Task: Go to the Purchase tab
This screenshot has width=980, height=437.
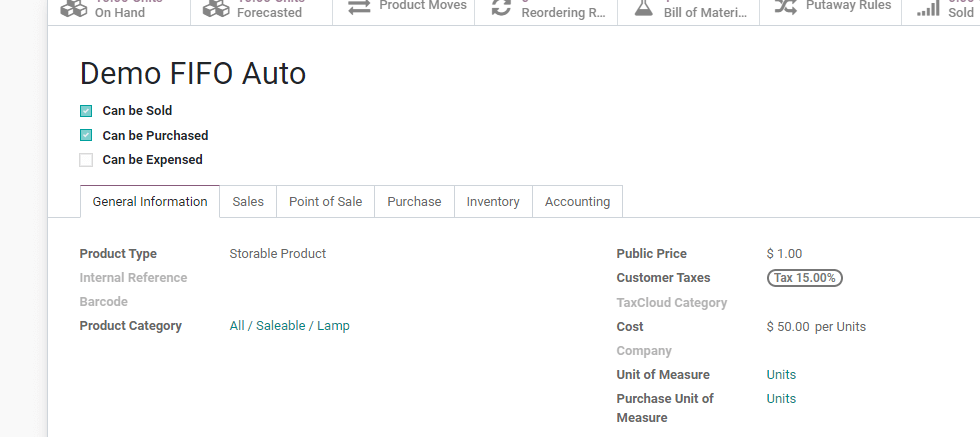Action: [414, 201]
